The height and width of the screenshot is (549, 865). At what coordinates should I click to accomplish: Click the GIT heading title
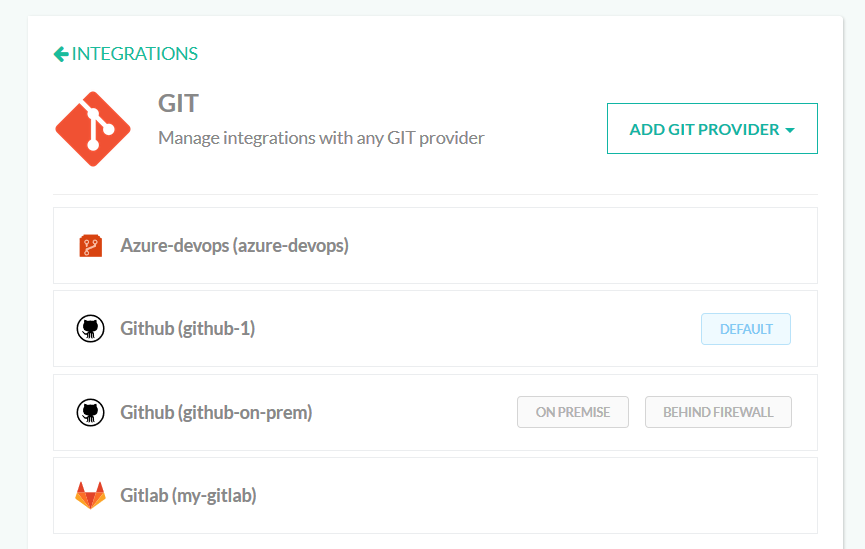click(178, 104)
